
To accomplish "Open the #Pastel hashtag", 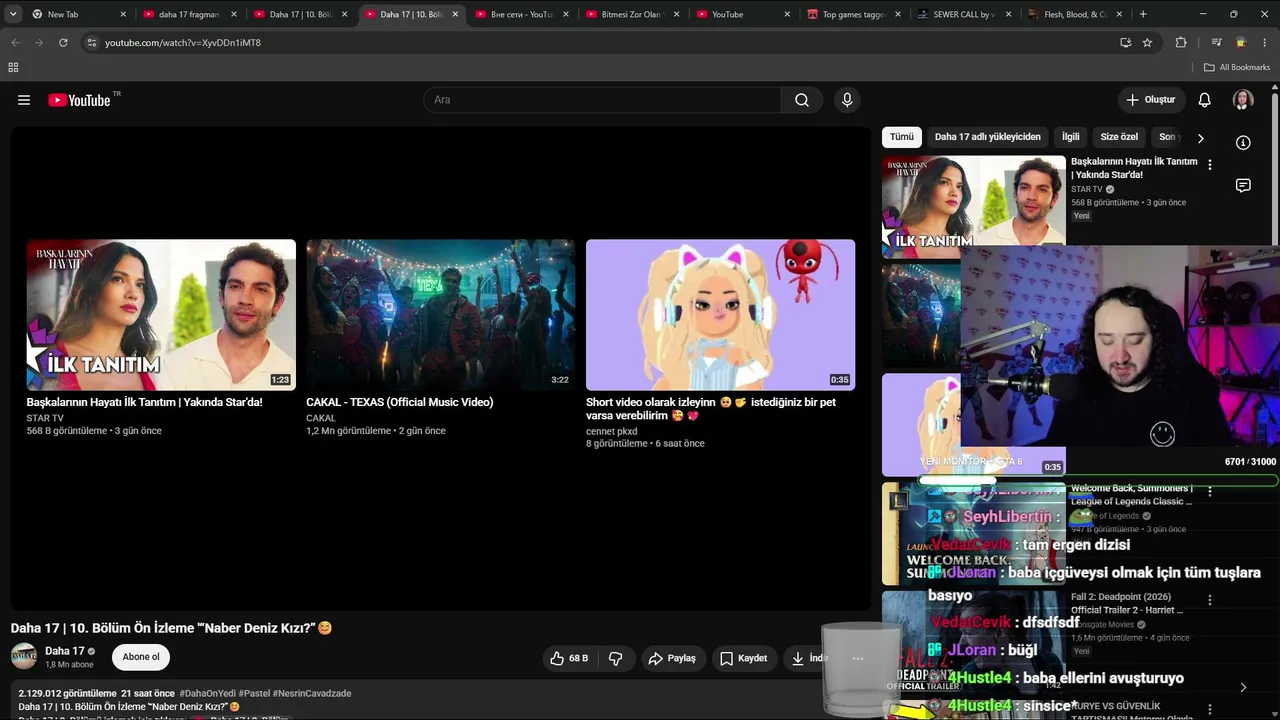I will [253, 693].
